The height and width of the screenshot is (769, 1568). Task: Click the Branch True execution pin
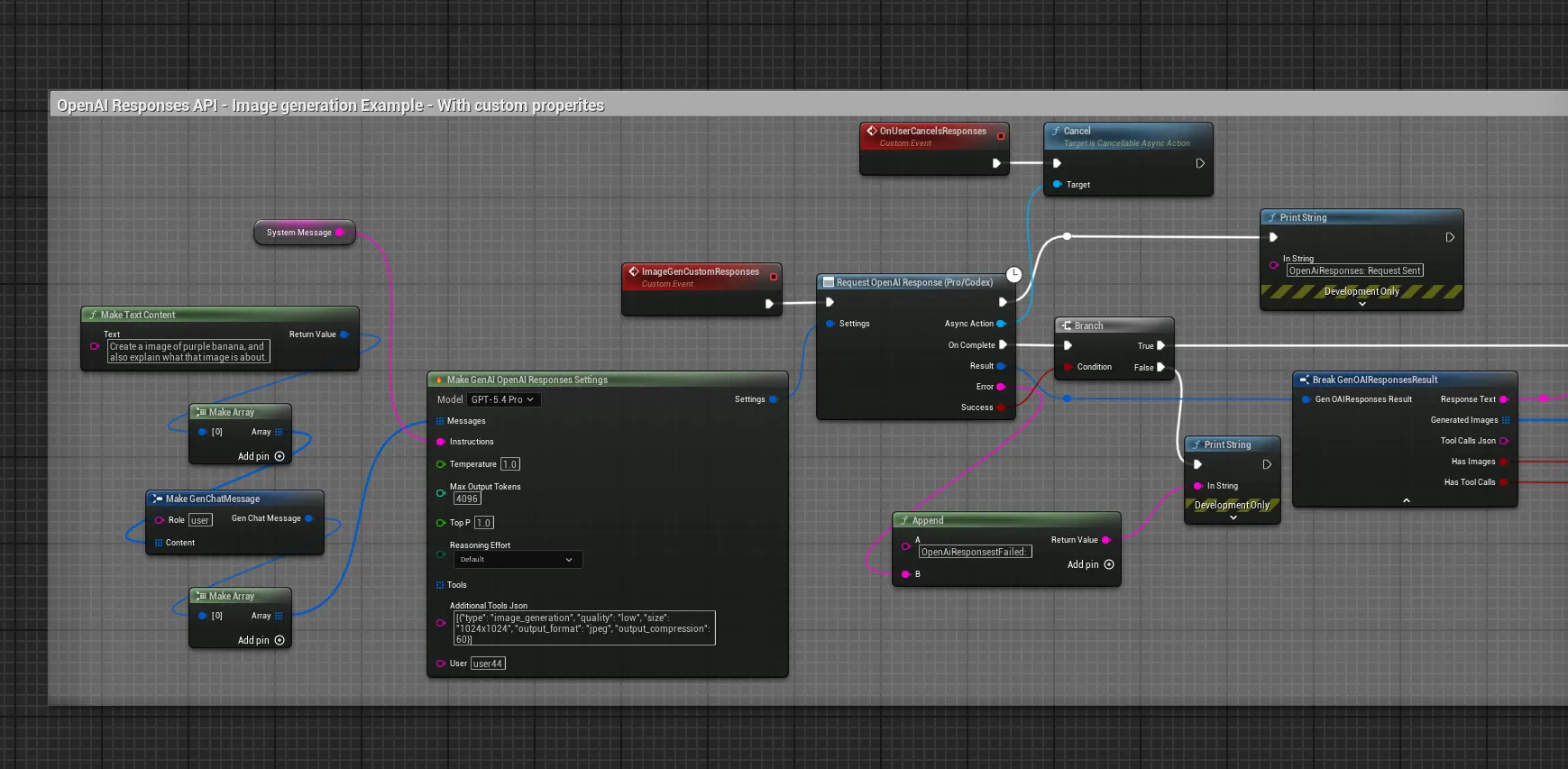click(x=1160, y=345)
